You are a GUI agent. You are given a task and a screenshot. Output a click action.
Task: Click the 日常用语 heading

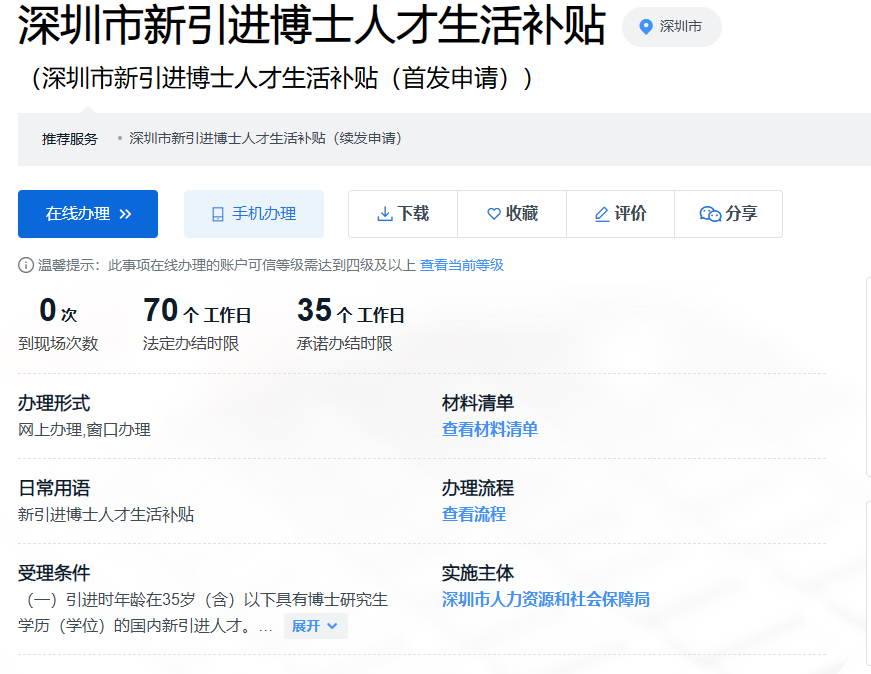(x=54, y=488)
